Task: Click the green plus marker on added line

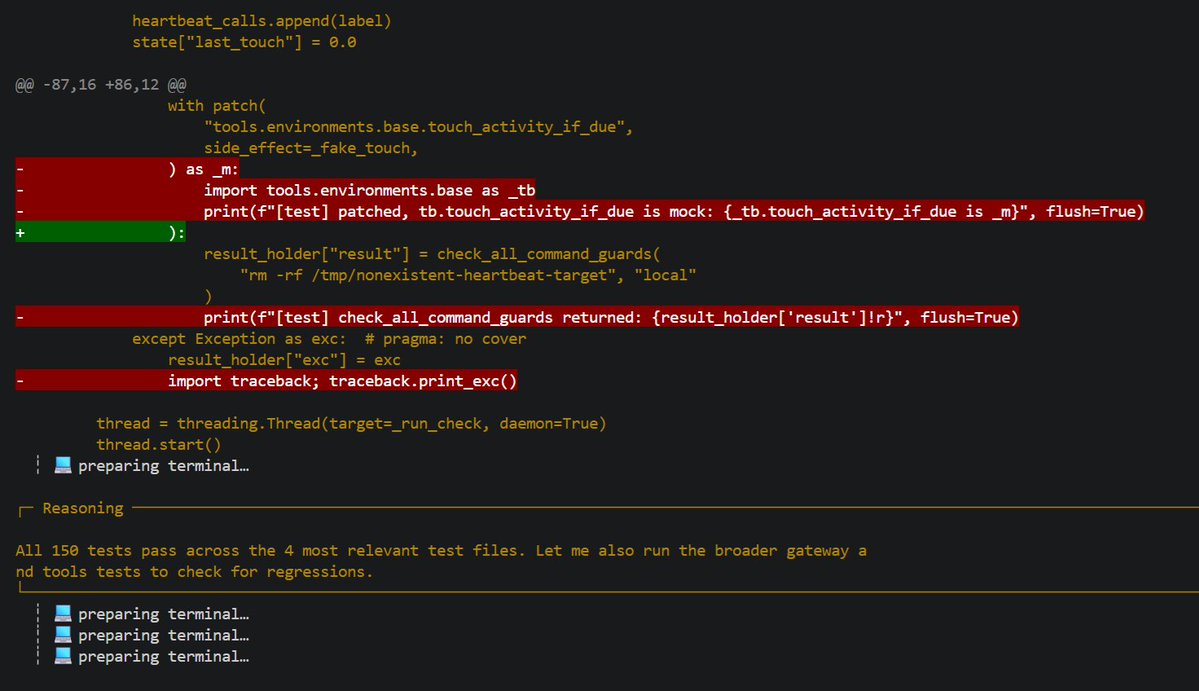Action: (20, 233)
